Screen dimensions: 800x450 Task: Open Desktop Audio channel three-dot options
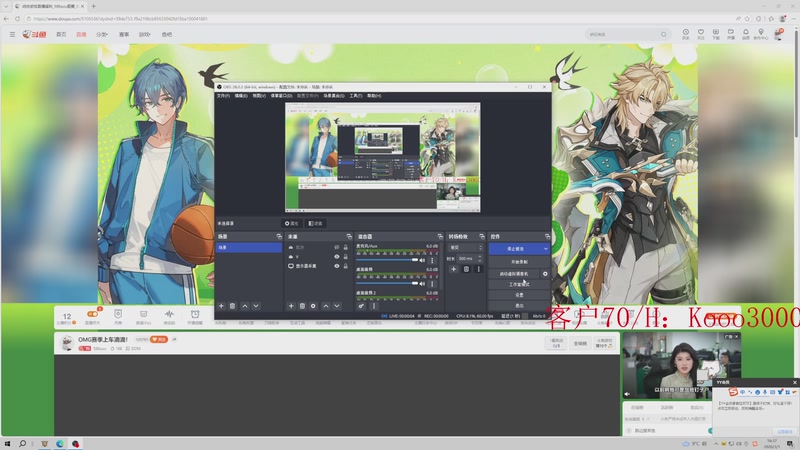pos(432,284)
